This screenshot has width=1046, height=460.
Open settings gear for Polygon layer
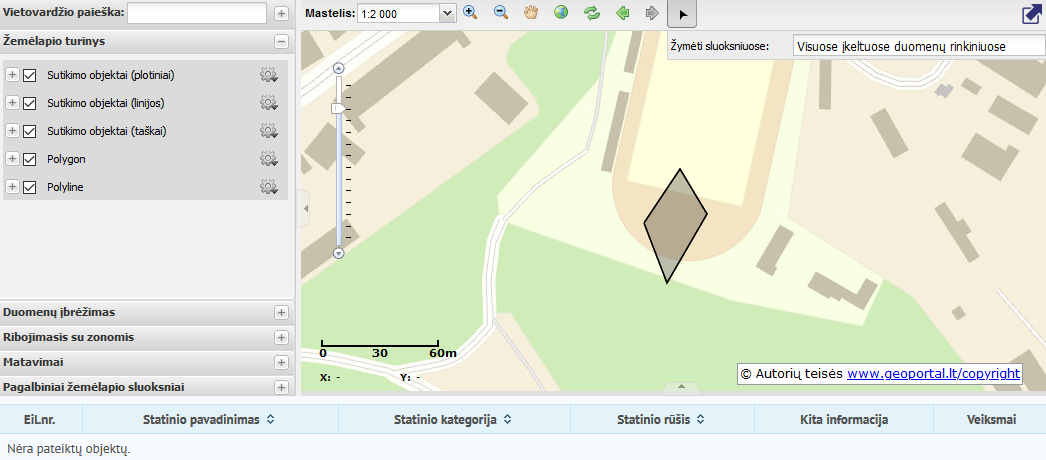coord(268,159)
